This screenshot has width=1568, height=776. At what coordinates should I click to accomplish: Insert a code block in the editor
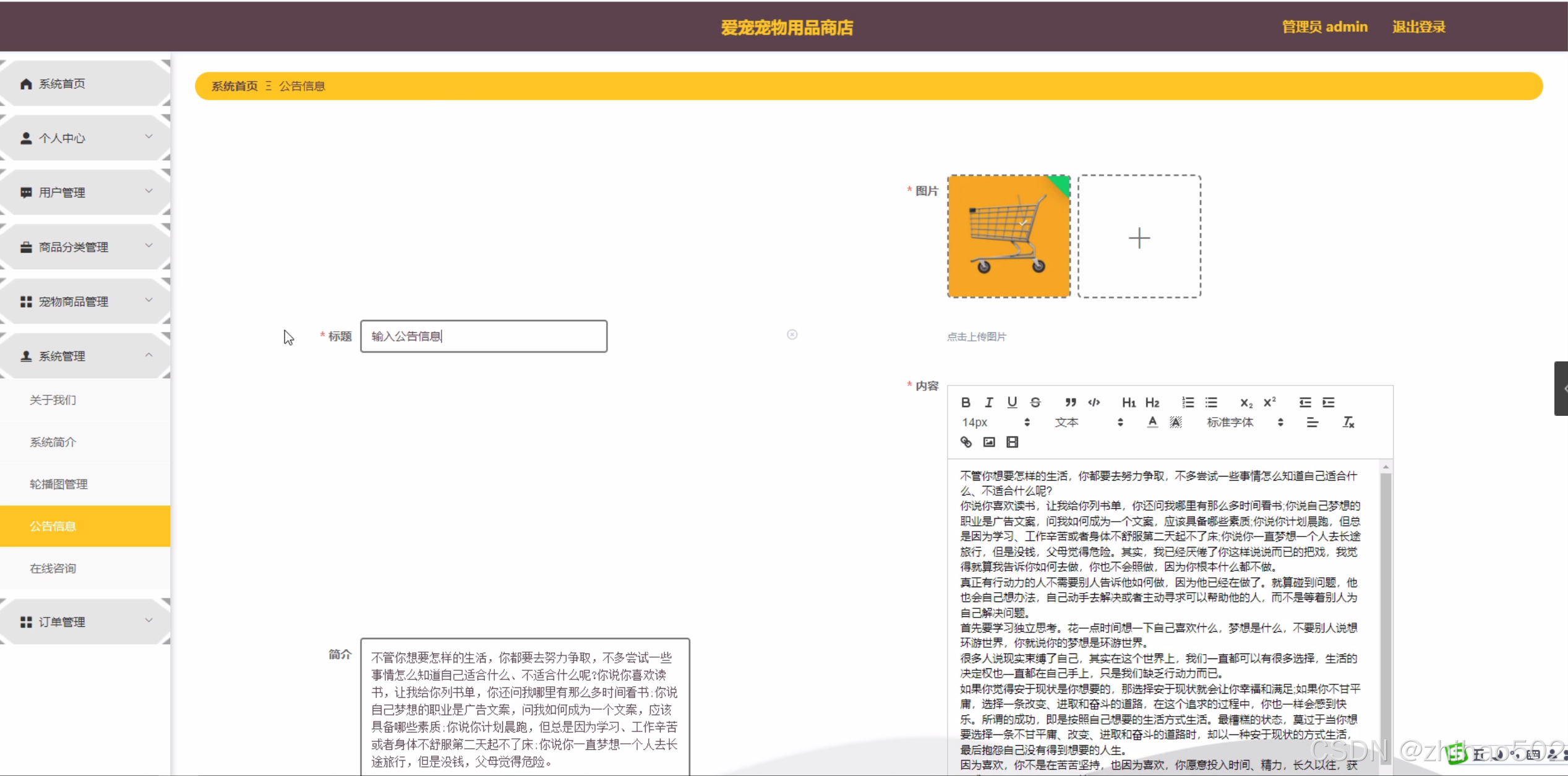coord(1094,402)
